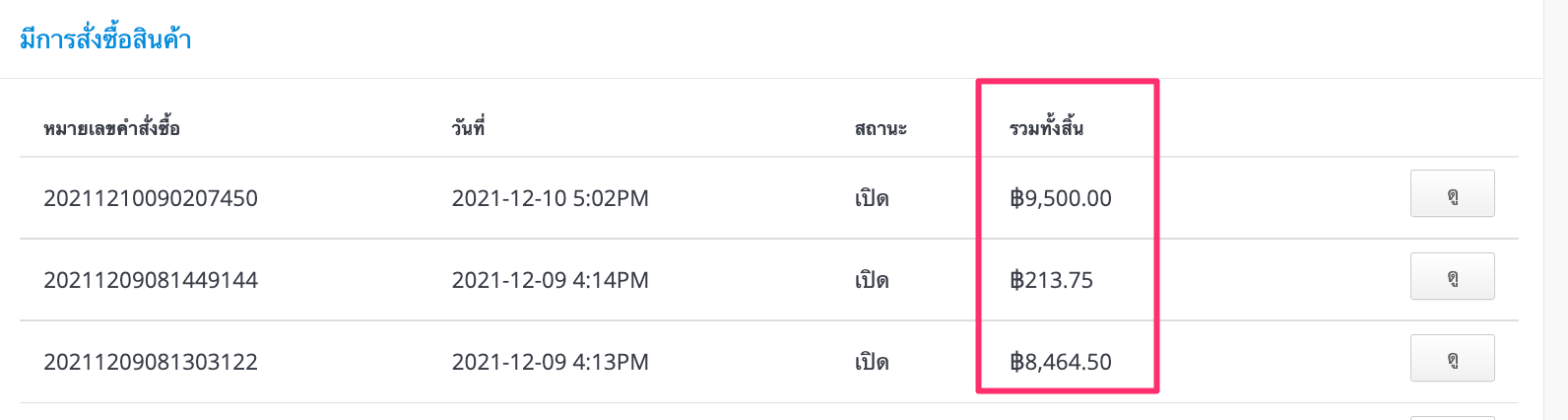Click the ฿9,500.00 total amount

(x=1061, y=198)
